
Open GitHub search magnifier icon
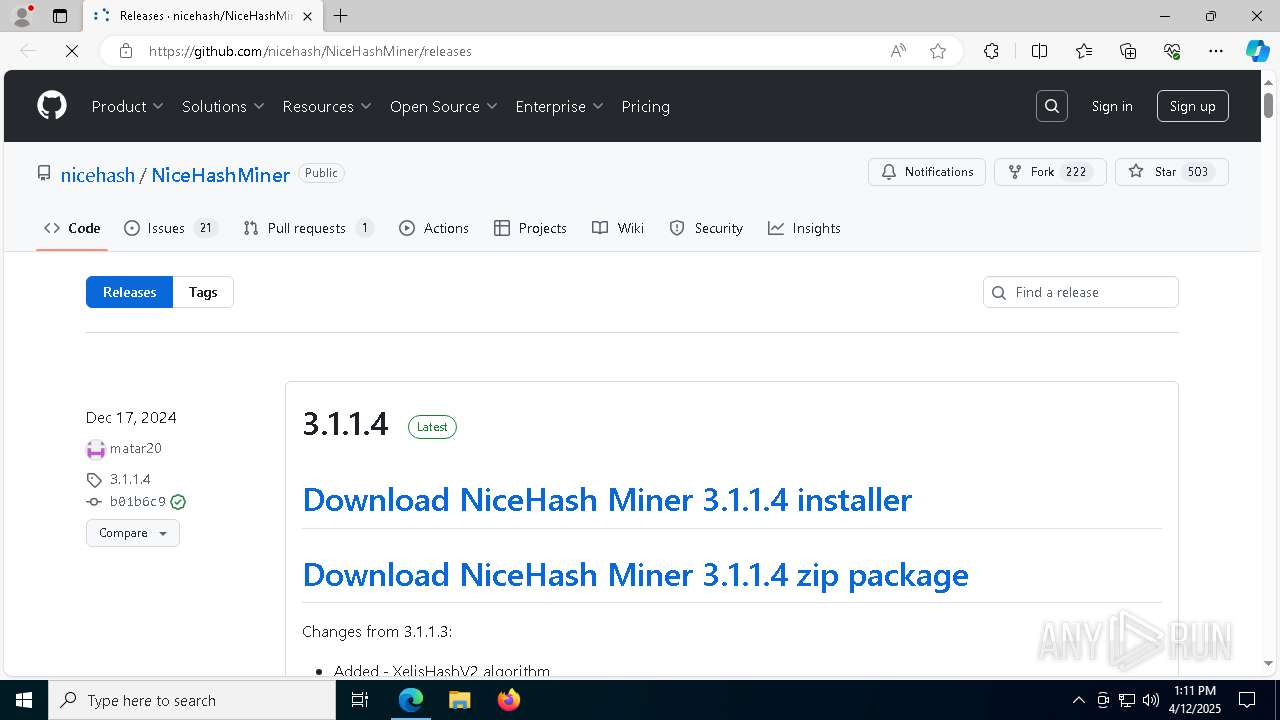(x=1052, y=106)
